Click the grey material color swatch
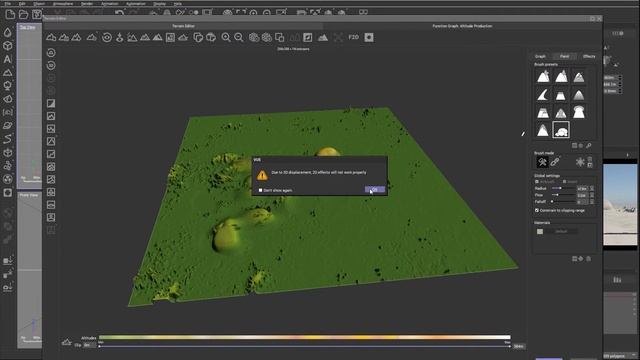640x360 pixels. click(x=540, y=231)
